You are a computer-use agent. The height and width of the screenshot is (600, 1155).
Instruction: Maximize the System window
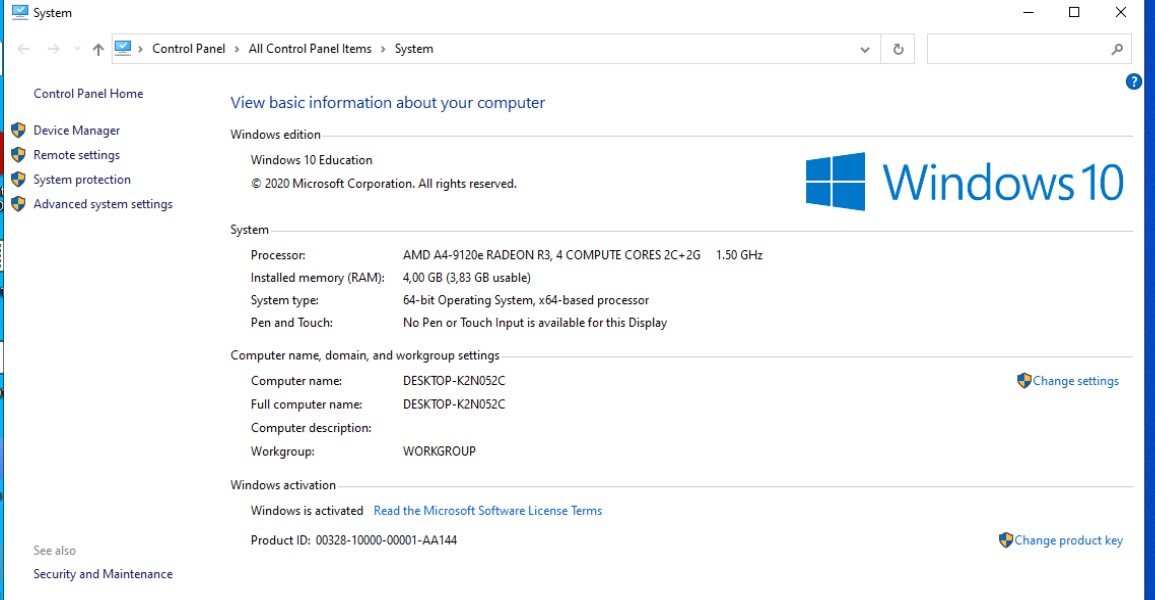tap(1074, 13)
